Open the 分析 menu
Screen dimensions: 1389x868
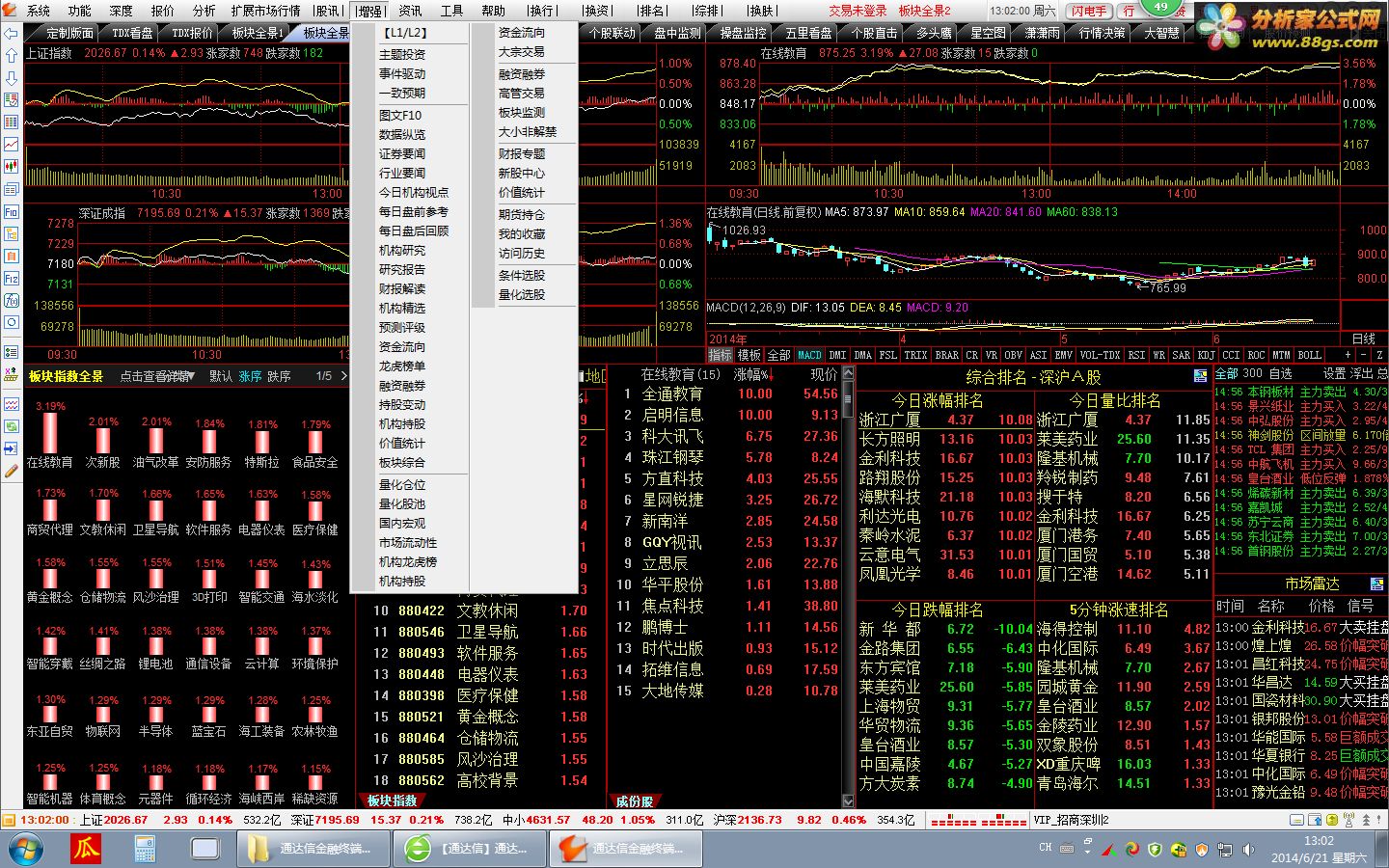point(204,11)
